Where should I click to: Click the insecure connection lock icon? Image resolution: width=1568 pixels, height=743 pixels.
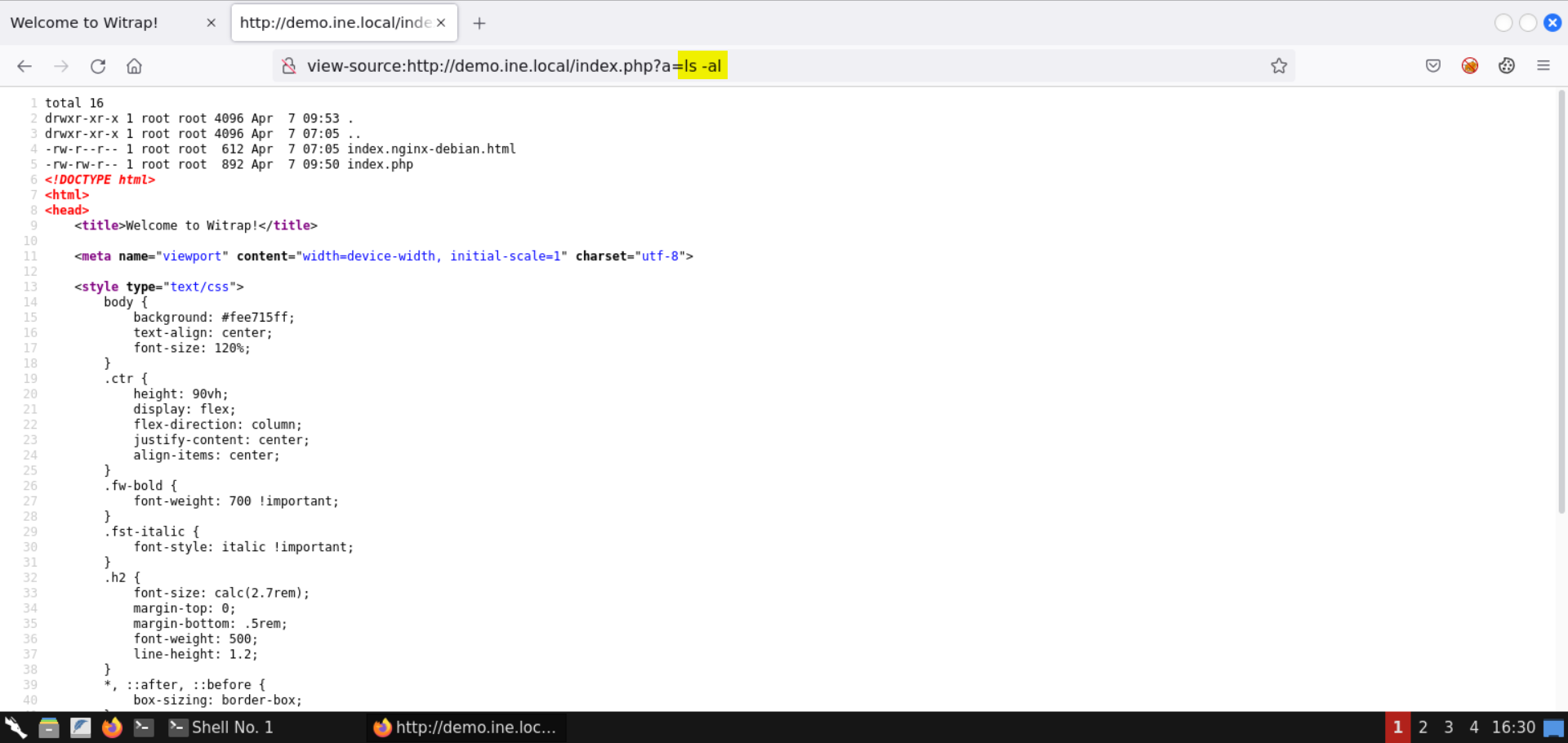[x=288, y=66]
